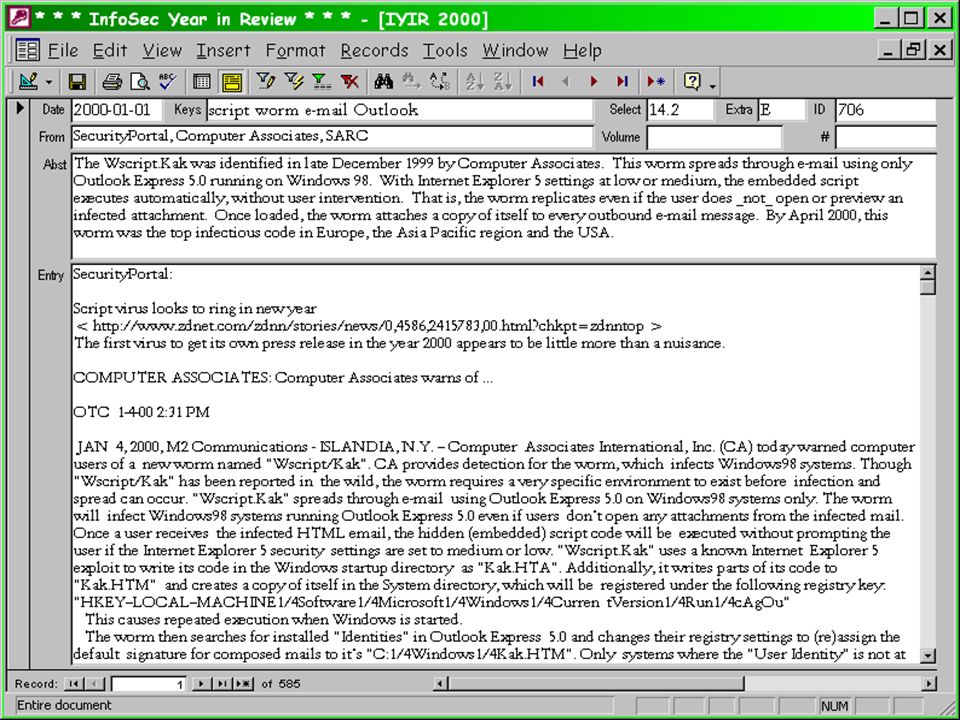Click the form control icon left of File
960x720 pixels.
coord(28,50)
